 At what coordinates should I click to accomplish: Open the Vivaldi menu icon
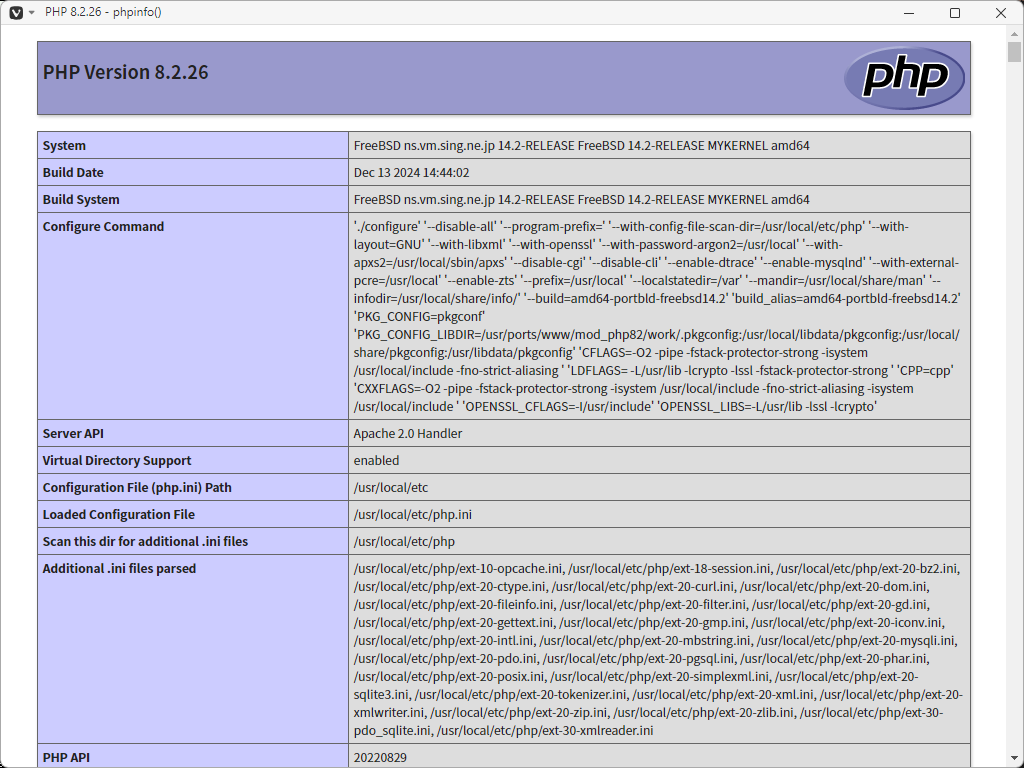tap(16, 12)
